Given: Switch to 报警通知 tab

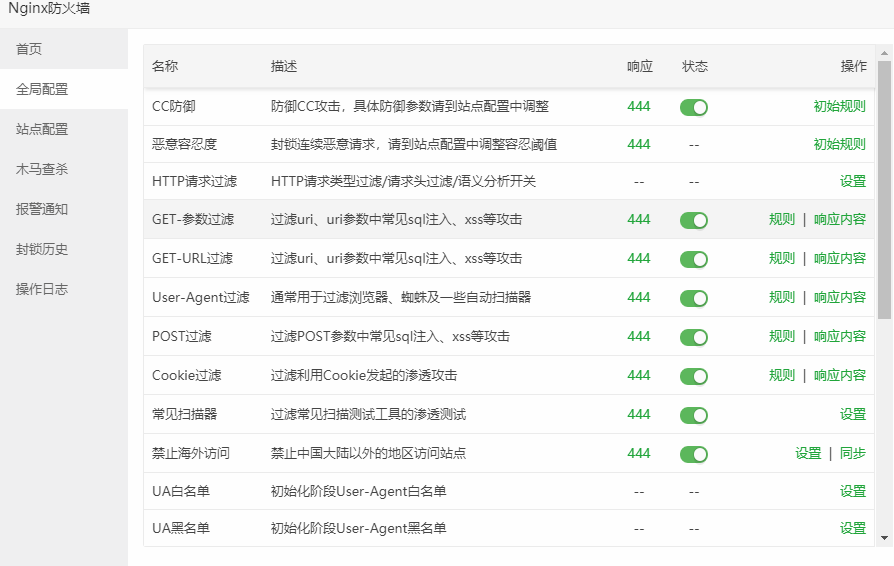Looking at the screenshot, I should (x=64, y=209).
